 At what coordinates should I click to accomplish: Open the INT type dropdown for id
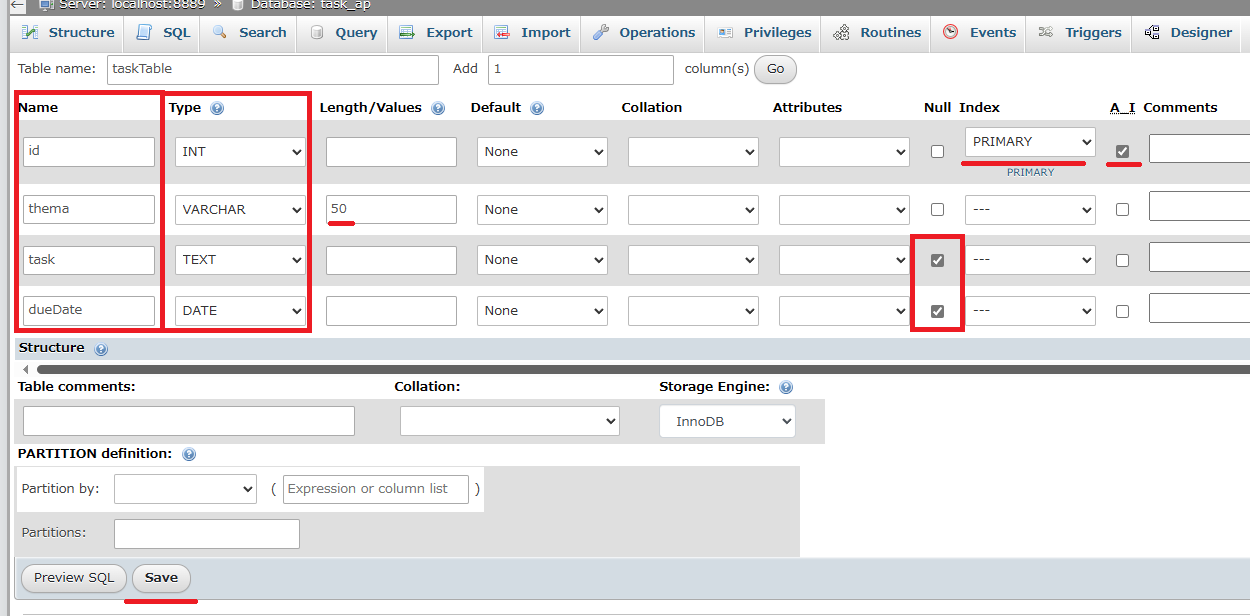[x=240, y=152]
